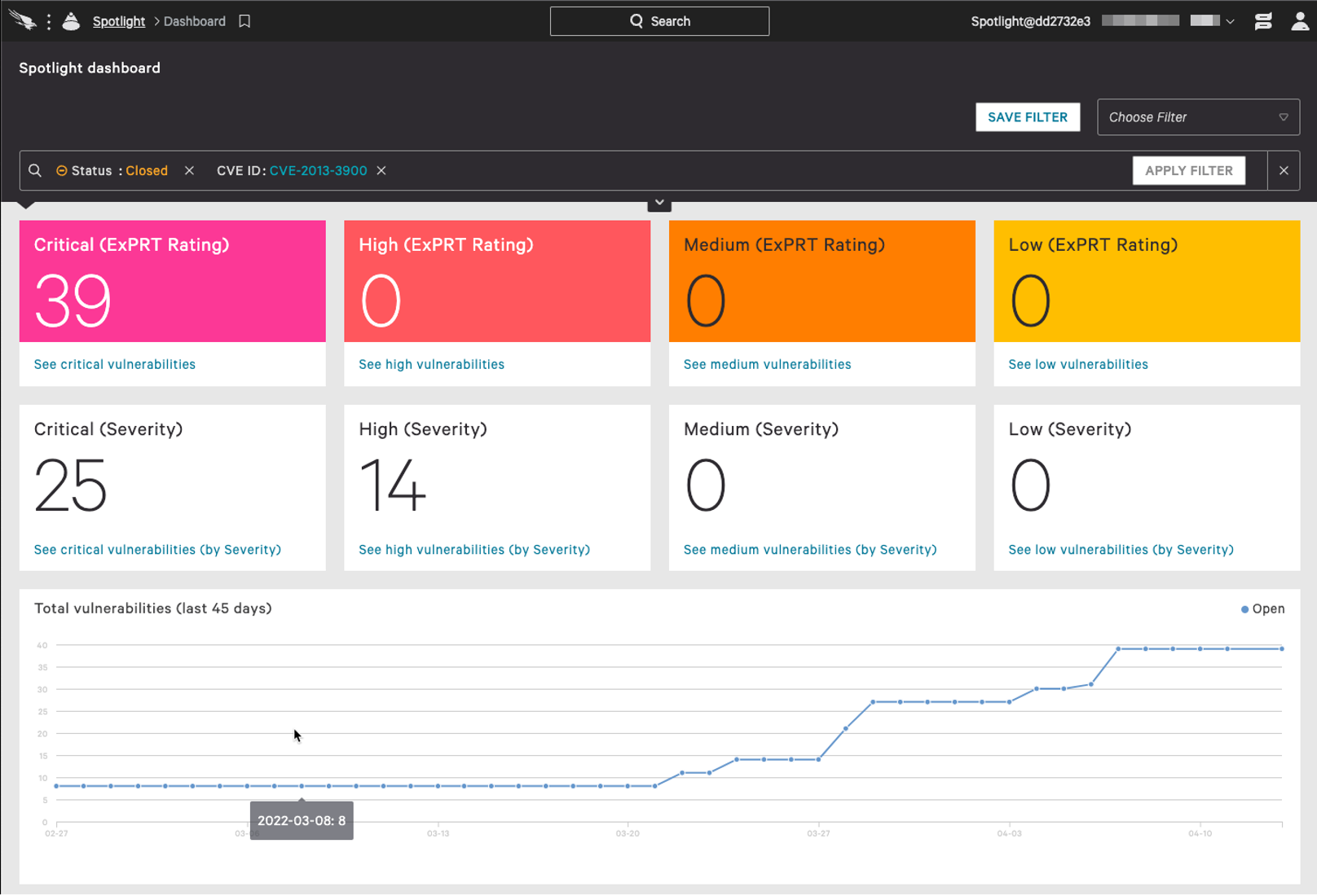
Task: Open the Spotlight breadcrumb link
Action: point(118,21)
